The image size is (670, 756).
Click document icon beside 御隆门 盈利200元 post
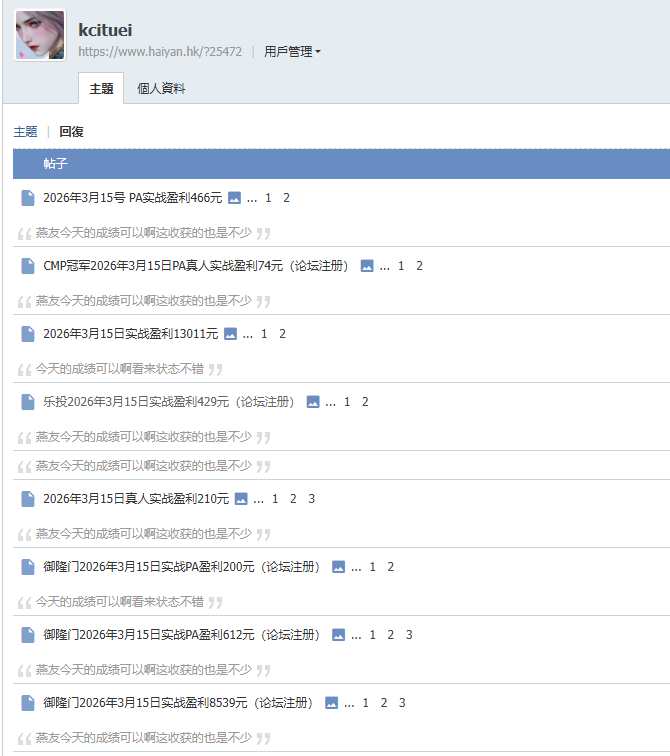coord(28,567)
